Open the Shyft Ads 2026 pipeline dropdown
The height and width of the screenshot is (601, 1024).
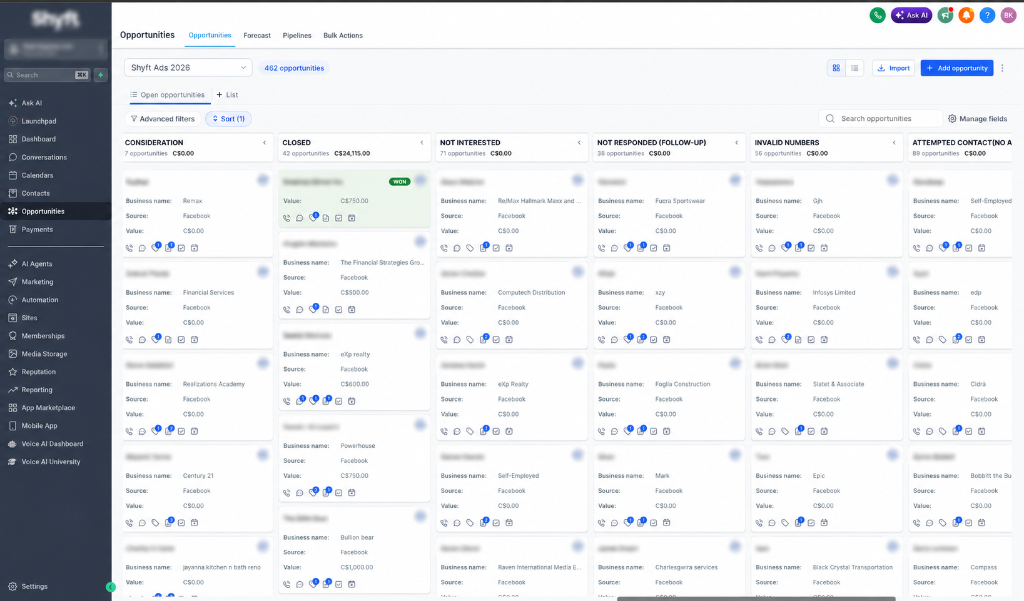click(188, 68)
